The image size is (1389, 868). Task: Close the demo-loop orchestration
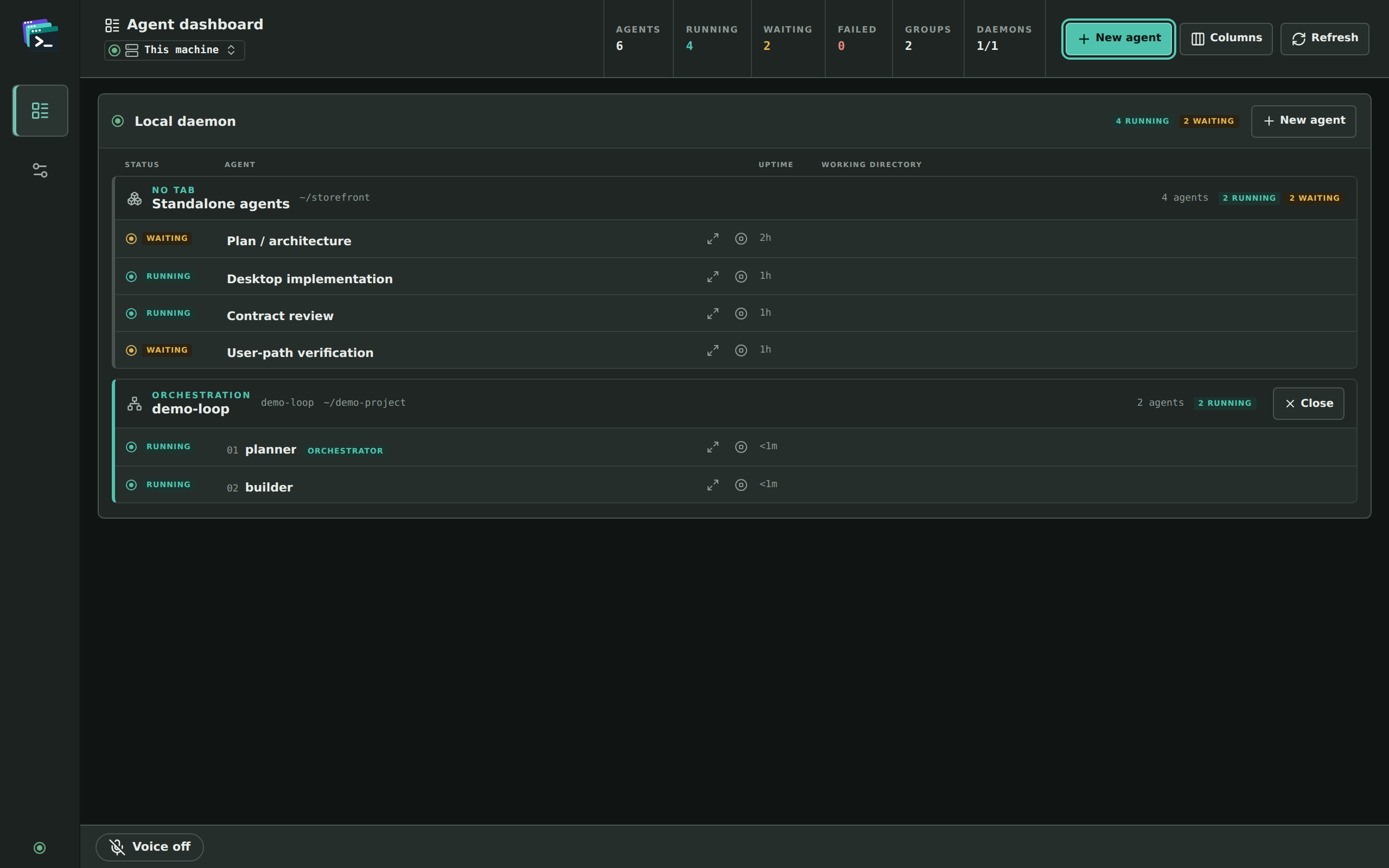click(1308, 404)
